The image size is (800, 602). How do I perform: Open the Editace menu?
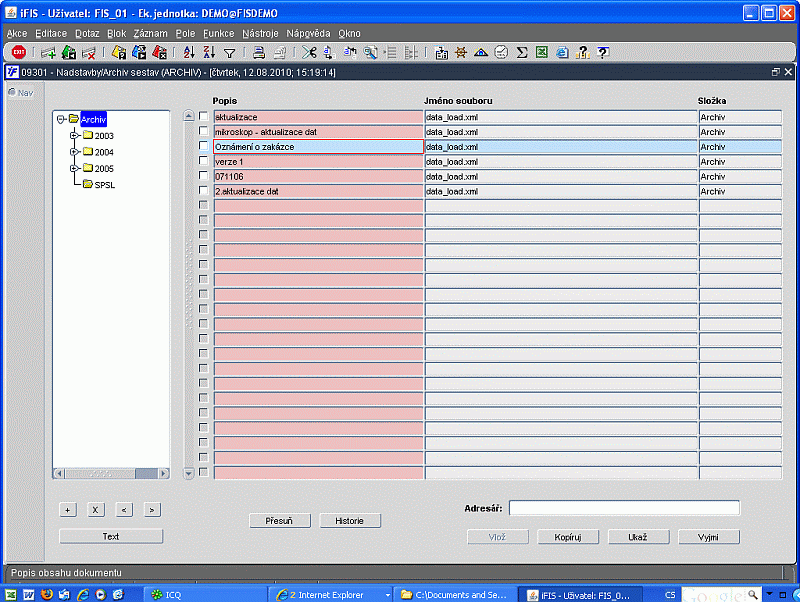tap(51, 34)
